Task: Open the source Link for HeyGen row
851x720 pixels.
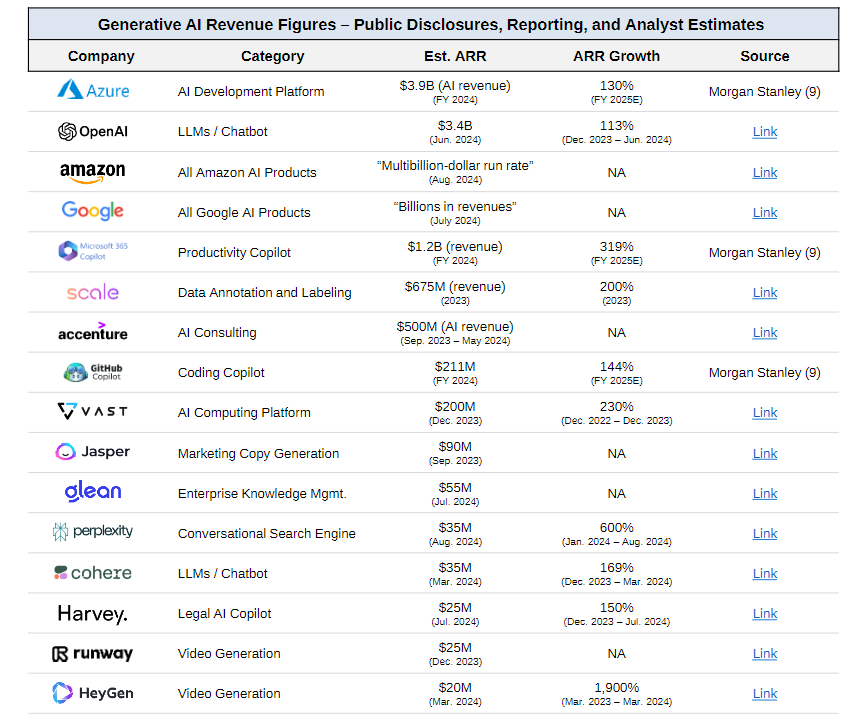Action: (765, 693)
